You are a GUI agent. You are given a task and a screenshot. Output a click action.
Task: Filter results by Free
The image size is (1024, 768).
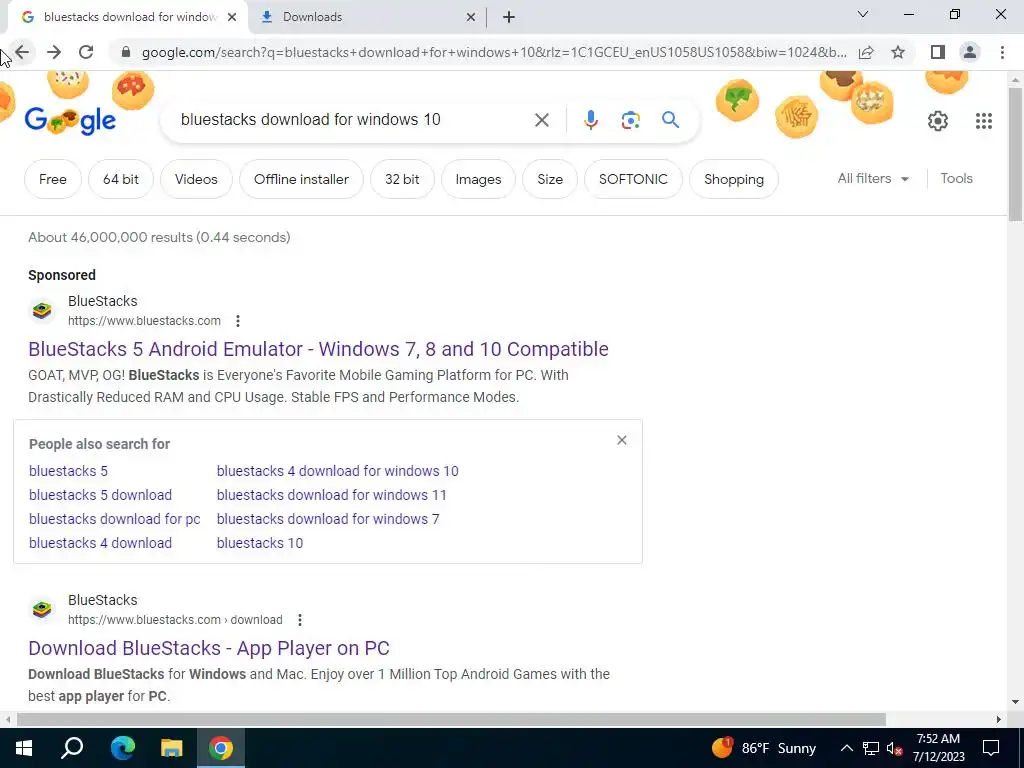pyautogui.click(x=53, y=179)
